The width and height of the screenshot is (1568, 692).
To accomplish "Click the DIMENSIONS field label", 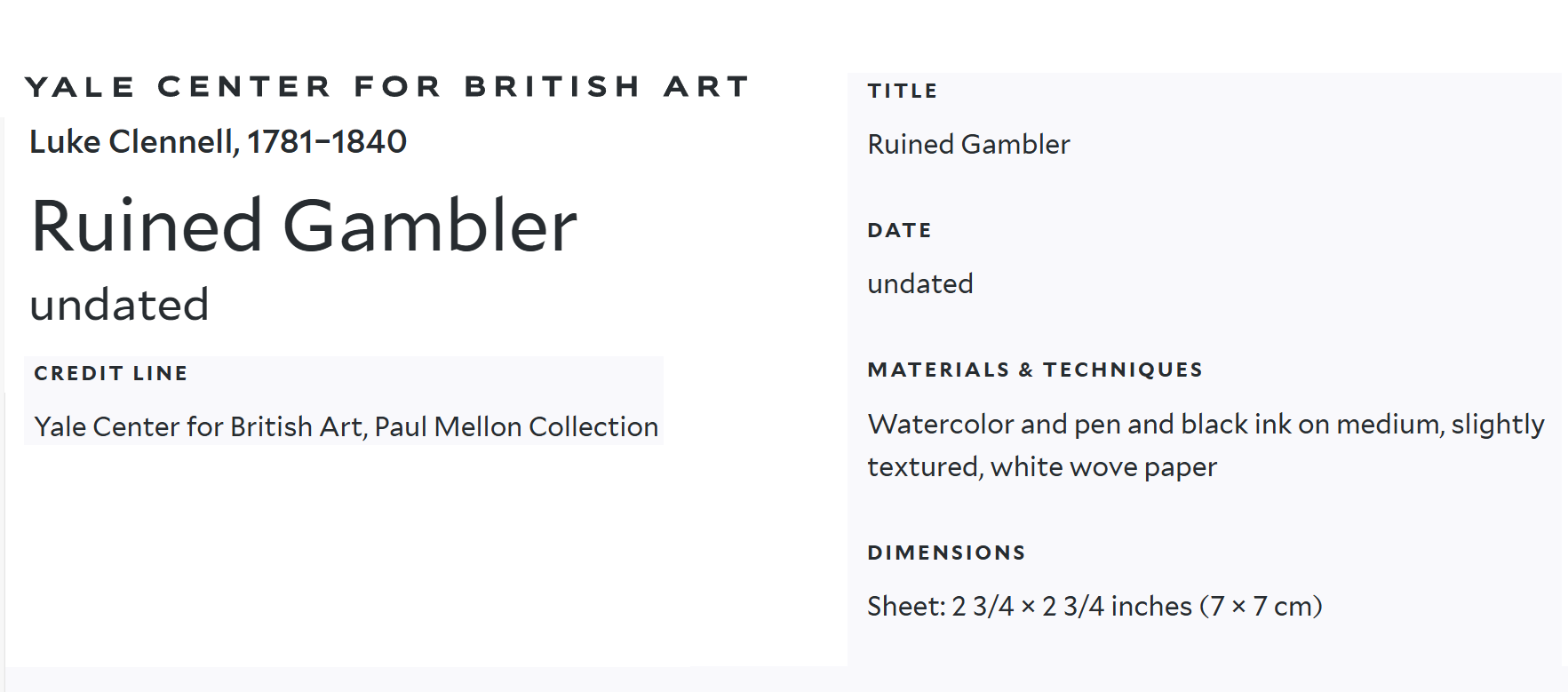I will (x=946, y=553).
